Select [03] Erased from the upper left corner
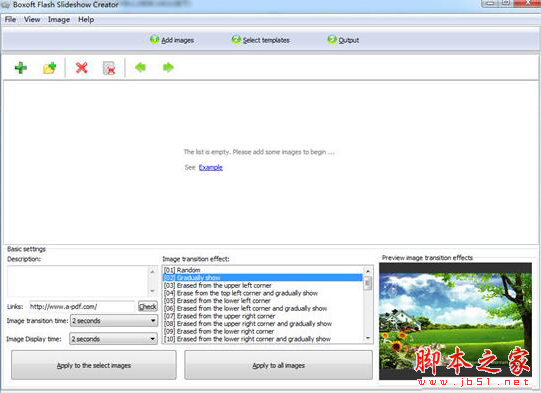 263,285
